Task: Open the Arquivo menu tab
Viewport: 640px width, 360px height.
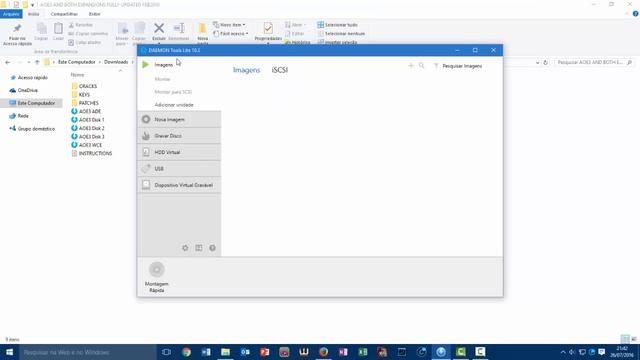Action: [11, 14]
